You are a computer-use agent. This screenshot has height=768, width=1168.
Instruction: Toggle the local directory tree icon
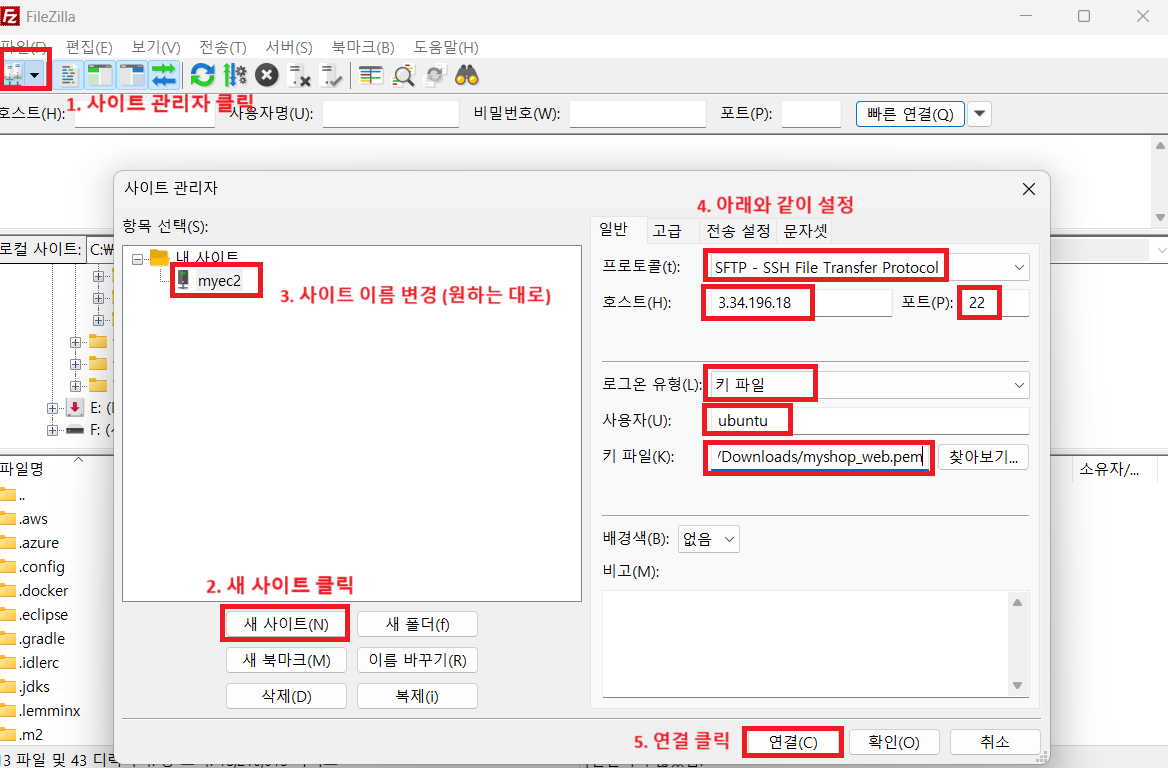(x=100, y=75)
